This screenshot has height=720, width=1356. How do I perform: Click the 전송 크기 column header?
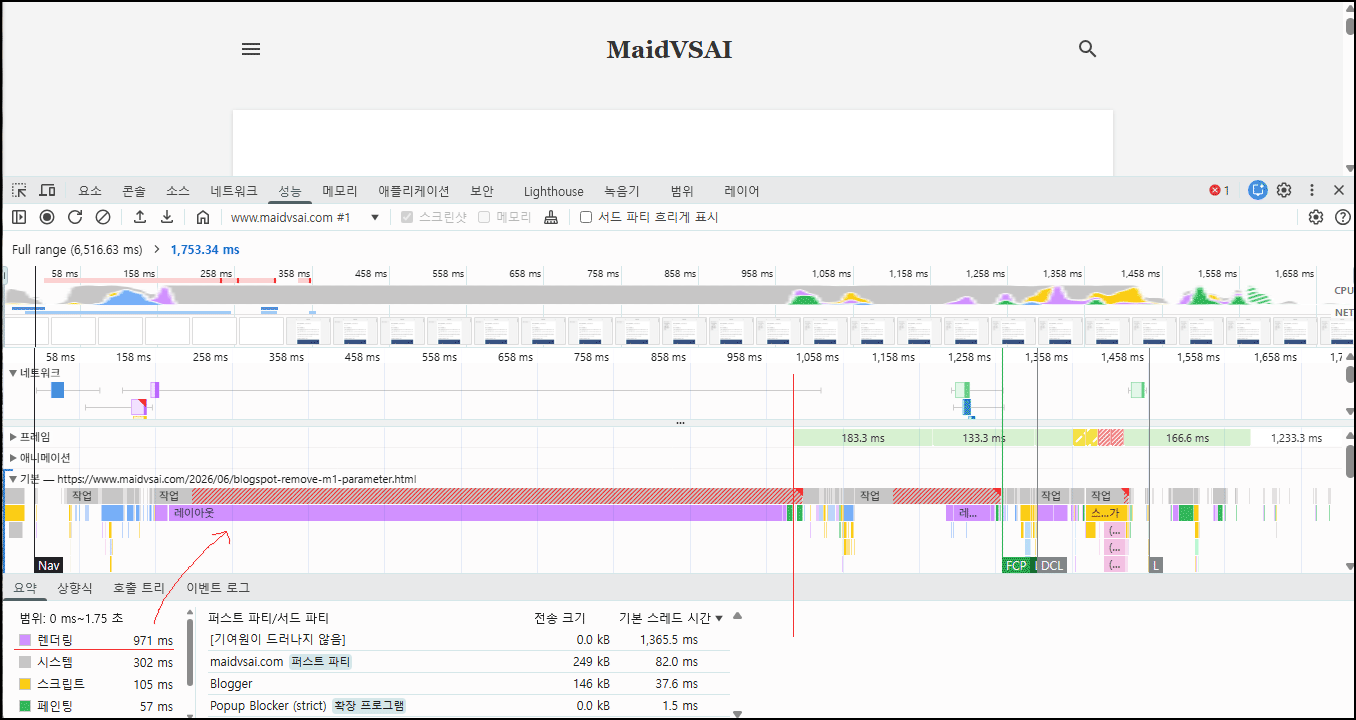559,618
